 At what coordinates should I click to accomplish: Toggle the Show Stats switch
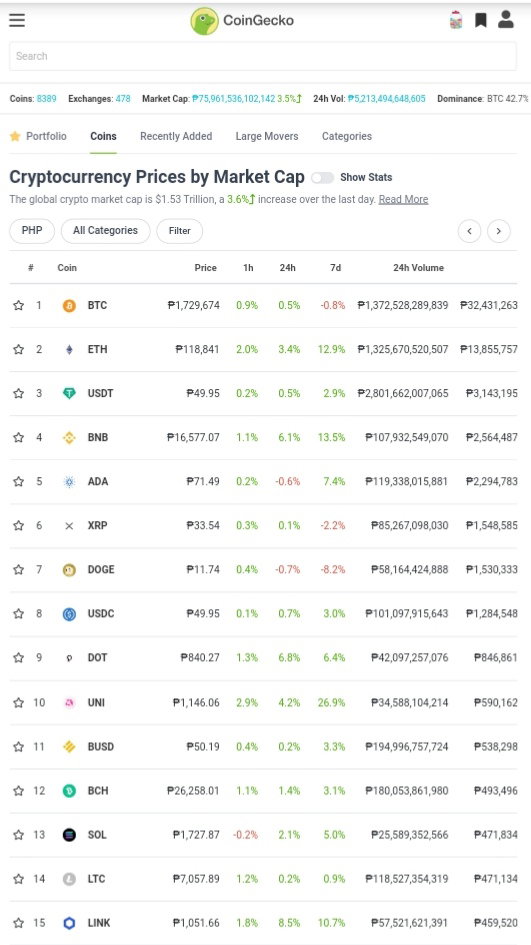click(x=322, y=177)
